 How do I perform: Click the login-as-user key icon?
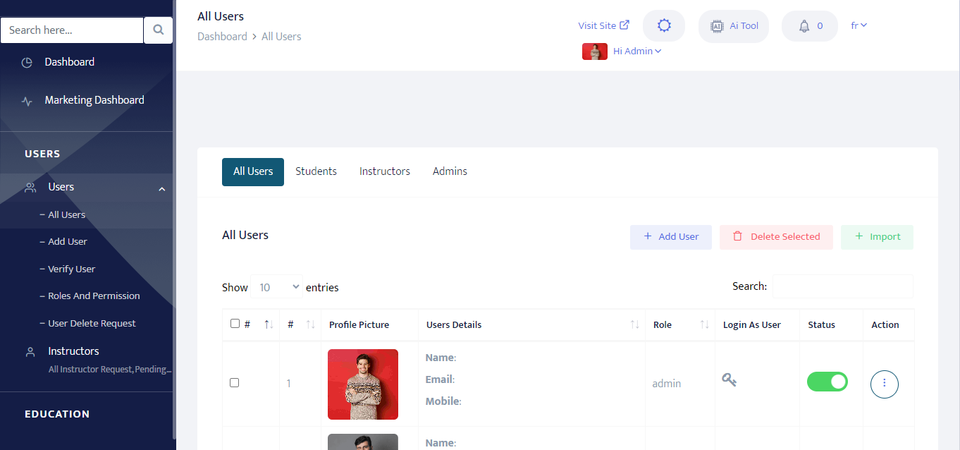pos(729,380)
